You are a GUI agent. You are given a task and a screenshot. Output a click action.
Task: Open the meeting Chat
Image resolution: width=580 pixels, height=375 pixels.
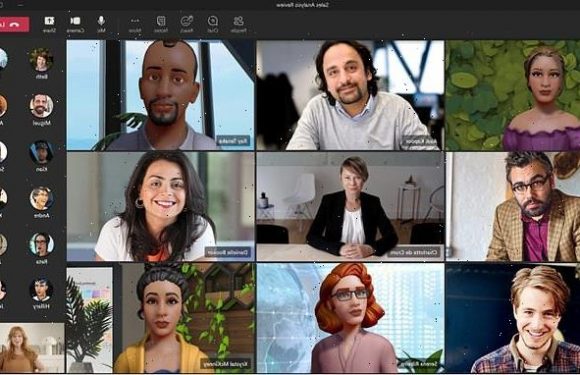coord(213,24)
